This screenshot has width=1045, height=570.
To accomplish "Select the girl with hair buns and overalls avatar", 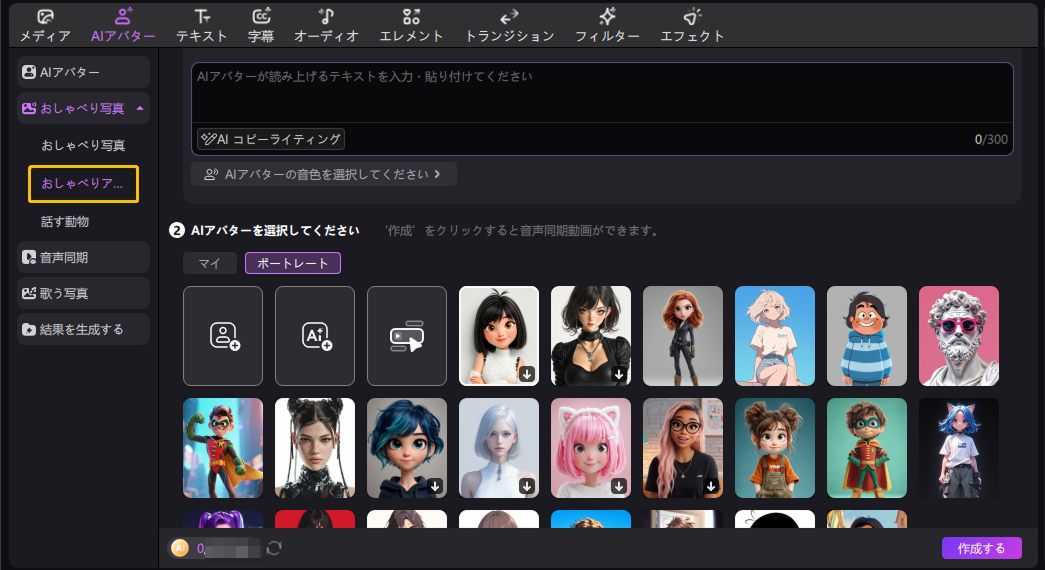I will coord(774,448).
